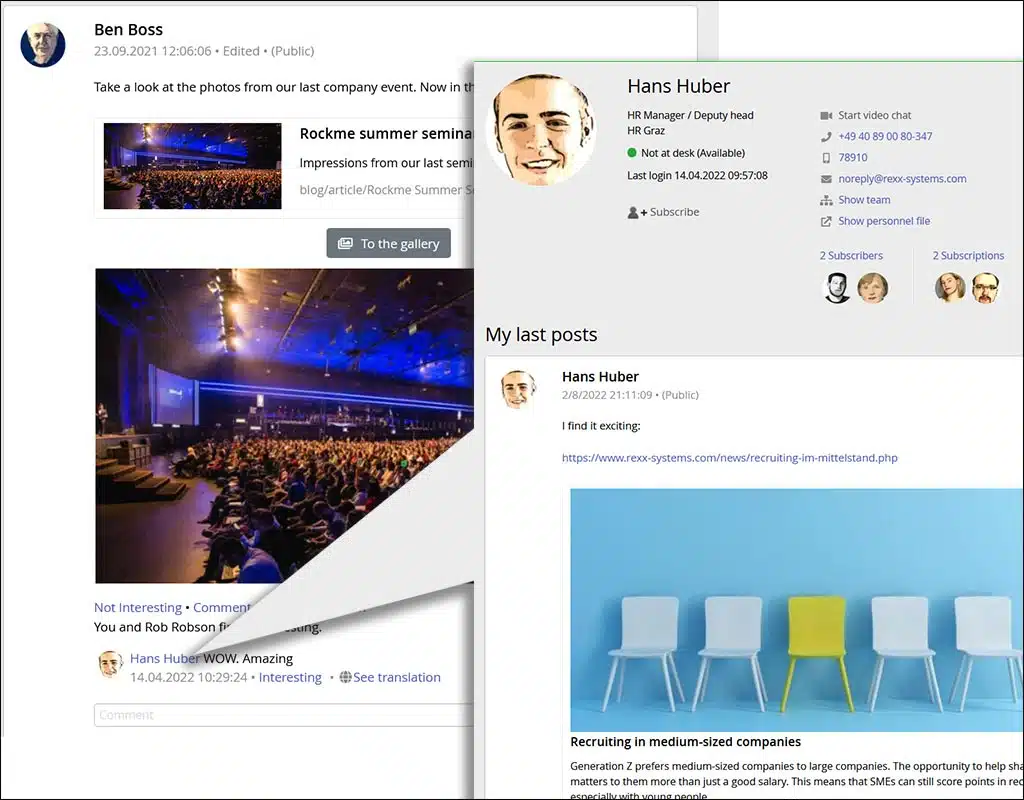
Task: Click the mobile phone icon beside 78910
Action: (x=826, y=158)
